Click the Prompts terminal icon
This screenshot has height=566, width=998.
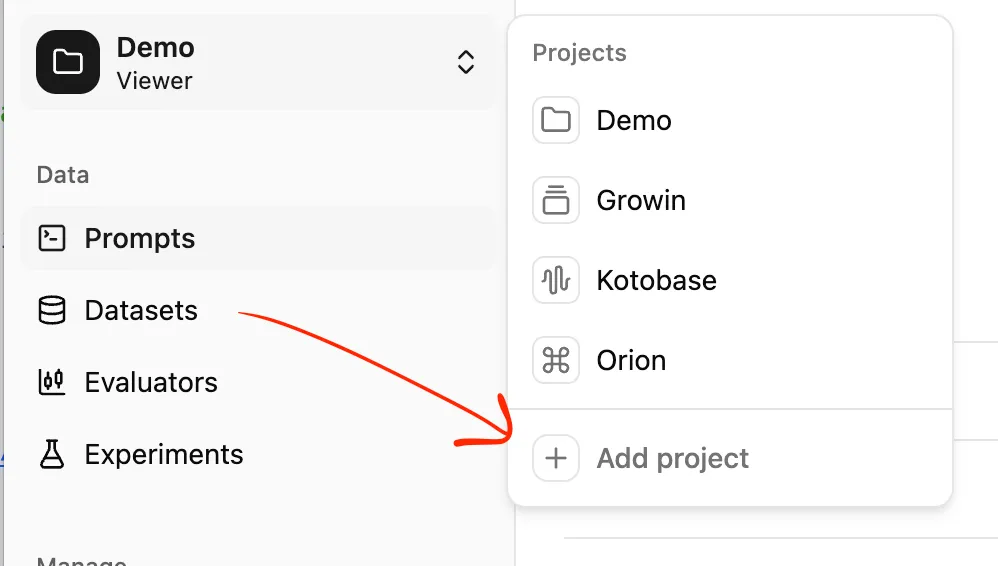tap(51, 238)
